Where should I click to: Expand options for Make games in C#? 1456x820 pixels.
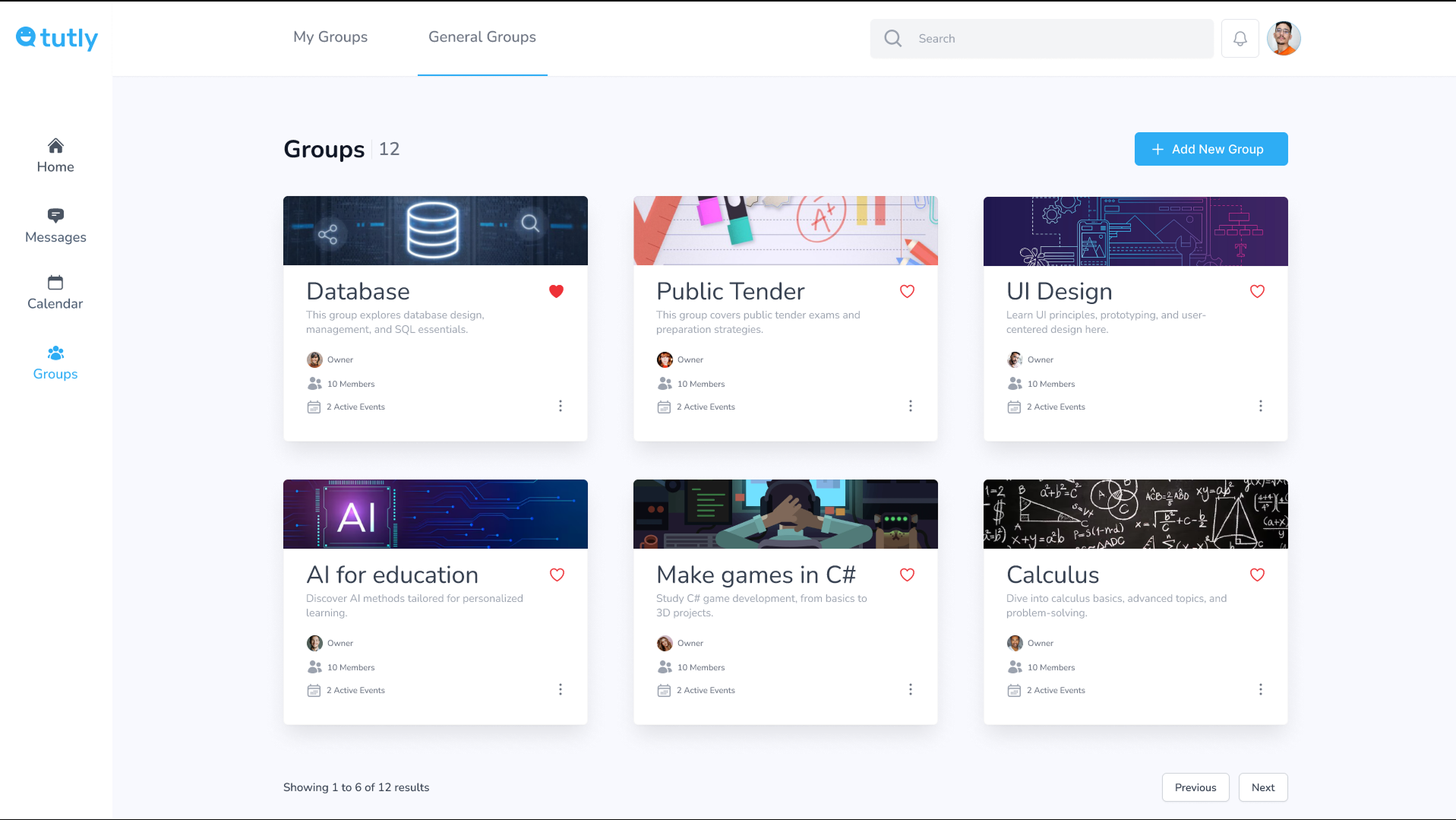[910, 689]
